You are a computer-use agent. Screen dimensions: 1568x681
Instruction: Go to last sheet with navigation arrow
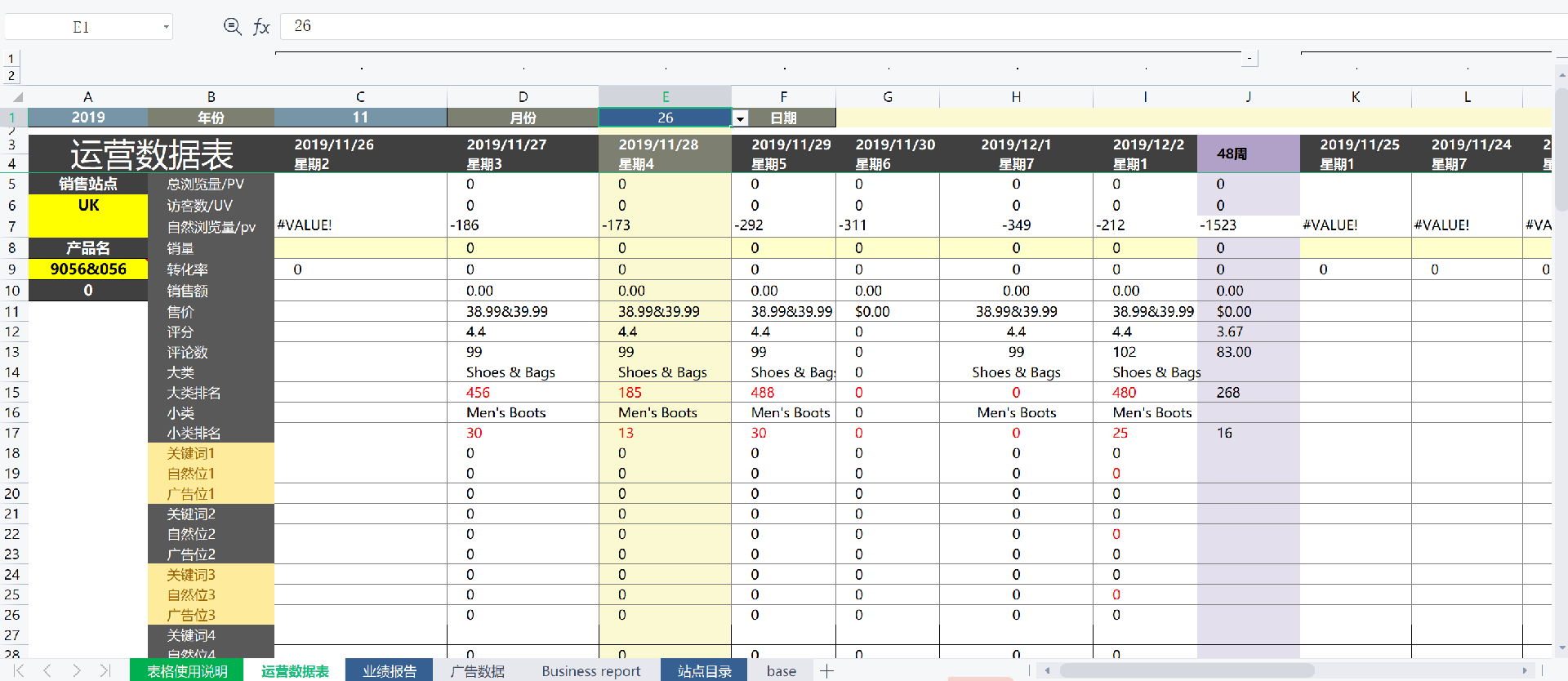pyautogui.click(x=105, y=670)
